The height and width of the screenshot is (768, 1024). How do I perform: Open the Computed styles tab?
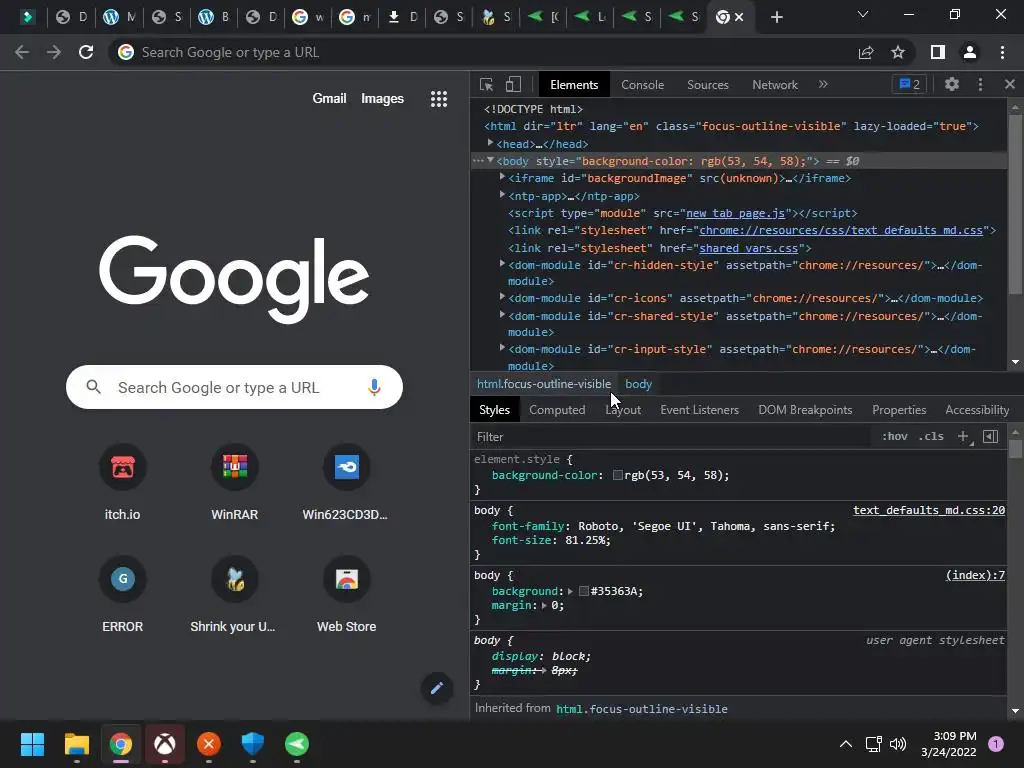pyautogui.click(x=557, y=410)
